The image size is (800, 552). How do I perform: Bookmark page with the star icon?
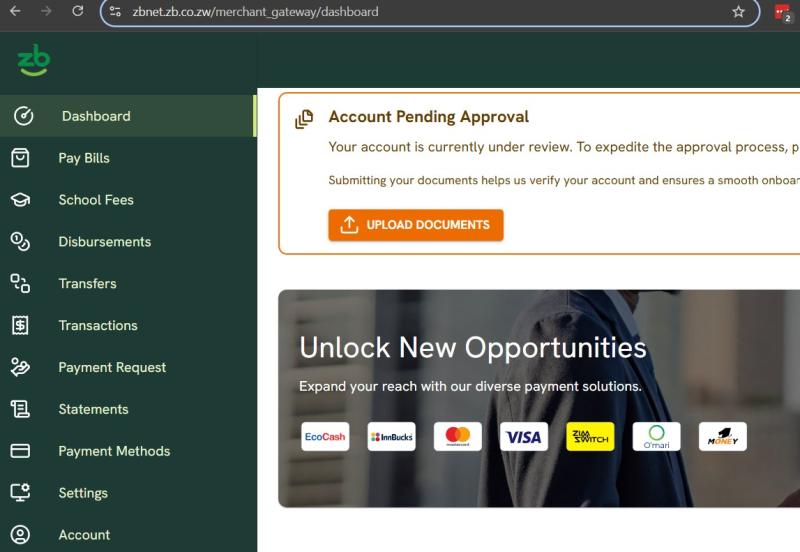coord(738,12)
